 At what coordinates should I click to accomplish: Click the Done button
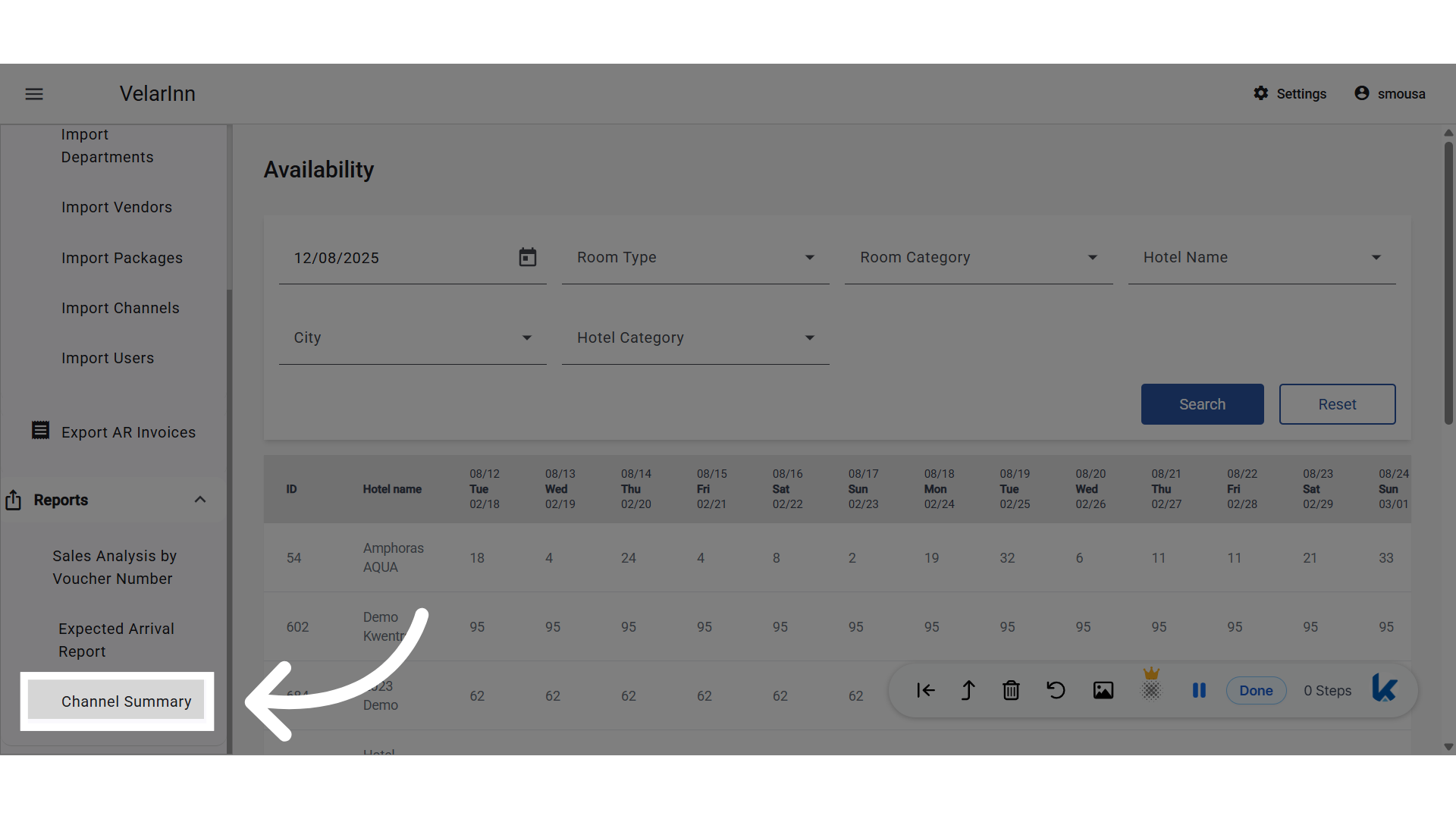click(x=1257, y=691)
